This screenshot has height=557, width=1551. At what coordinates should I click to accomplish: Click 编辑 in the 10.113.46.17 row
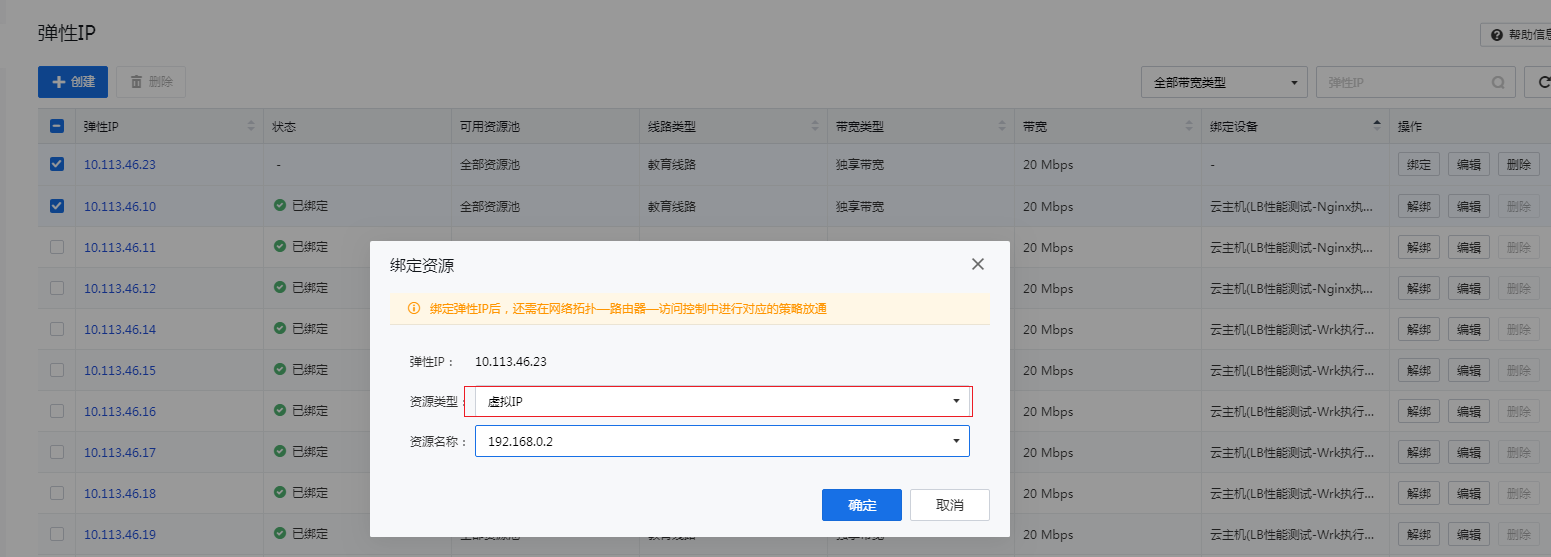tap(1469, 452)
